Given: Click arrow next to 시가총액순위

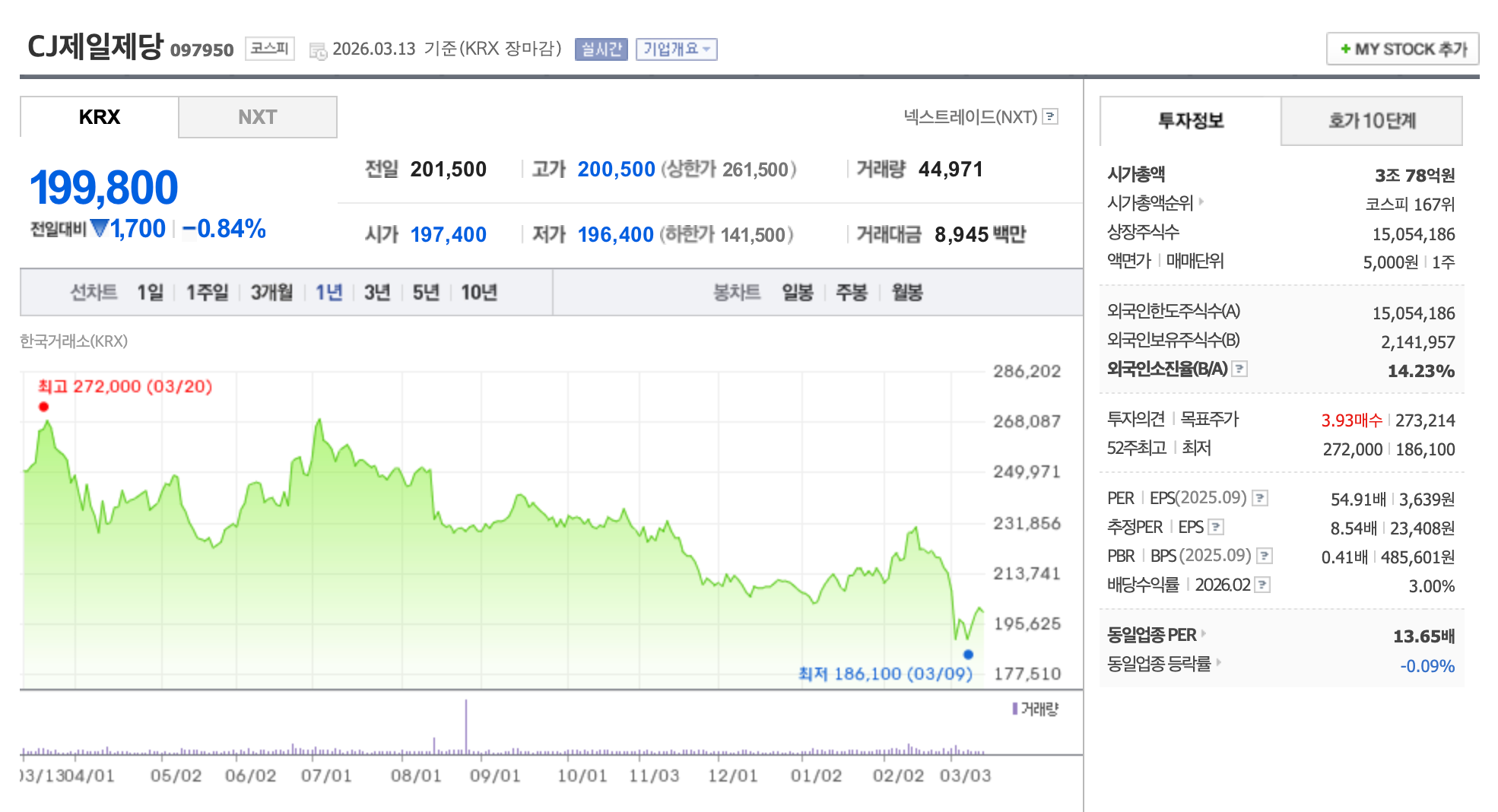Looking at the screenshot, I should click(1201, 201).
